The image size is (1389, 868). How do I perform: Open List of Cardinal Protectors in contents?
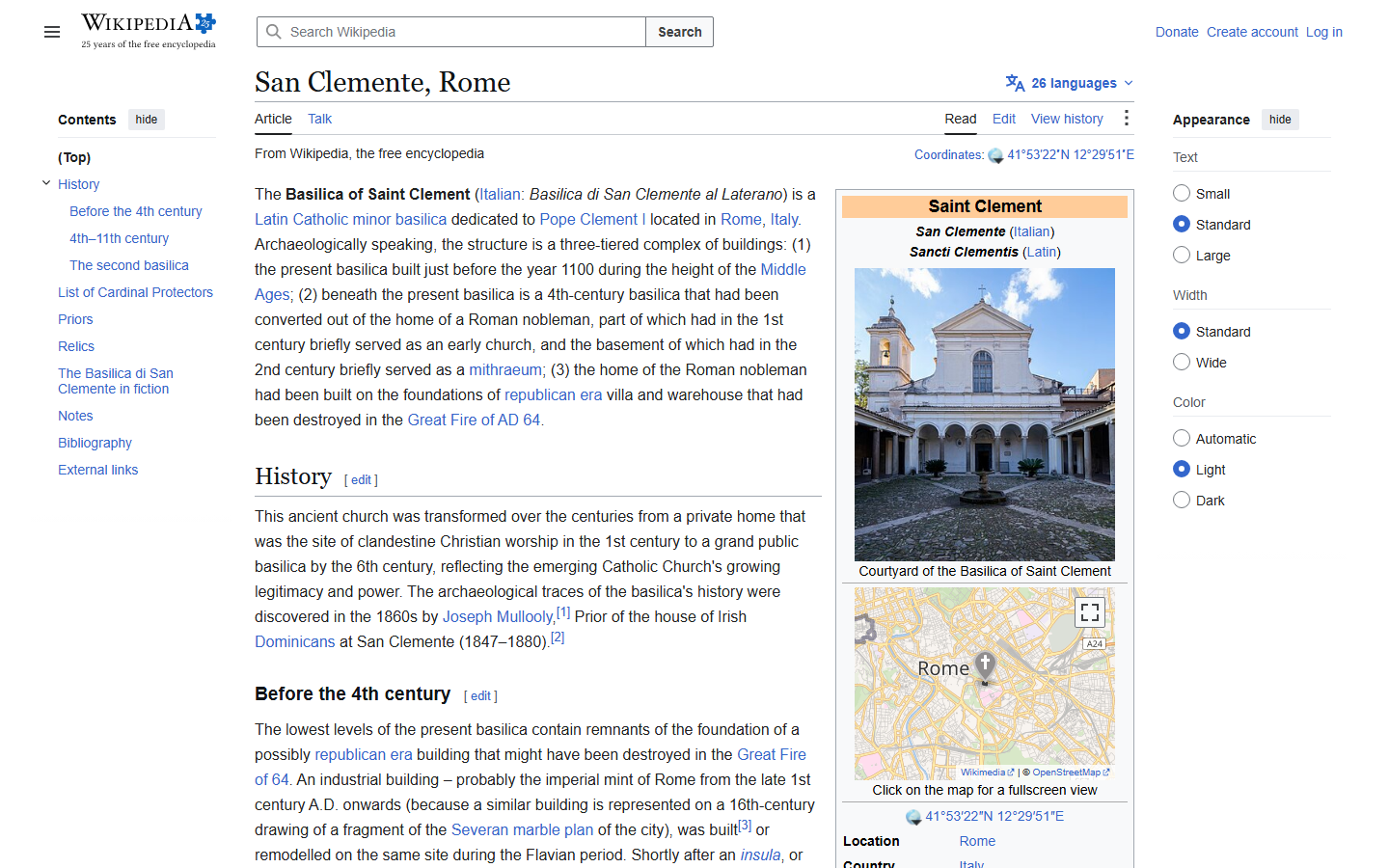click(135, 292)
